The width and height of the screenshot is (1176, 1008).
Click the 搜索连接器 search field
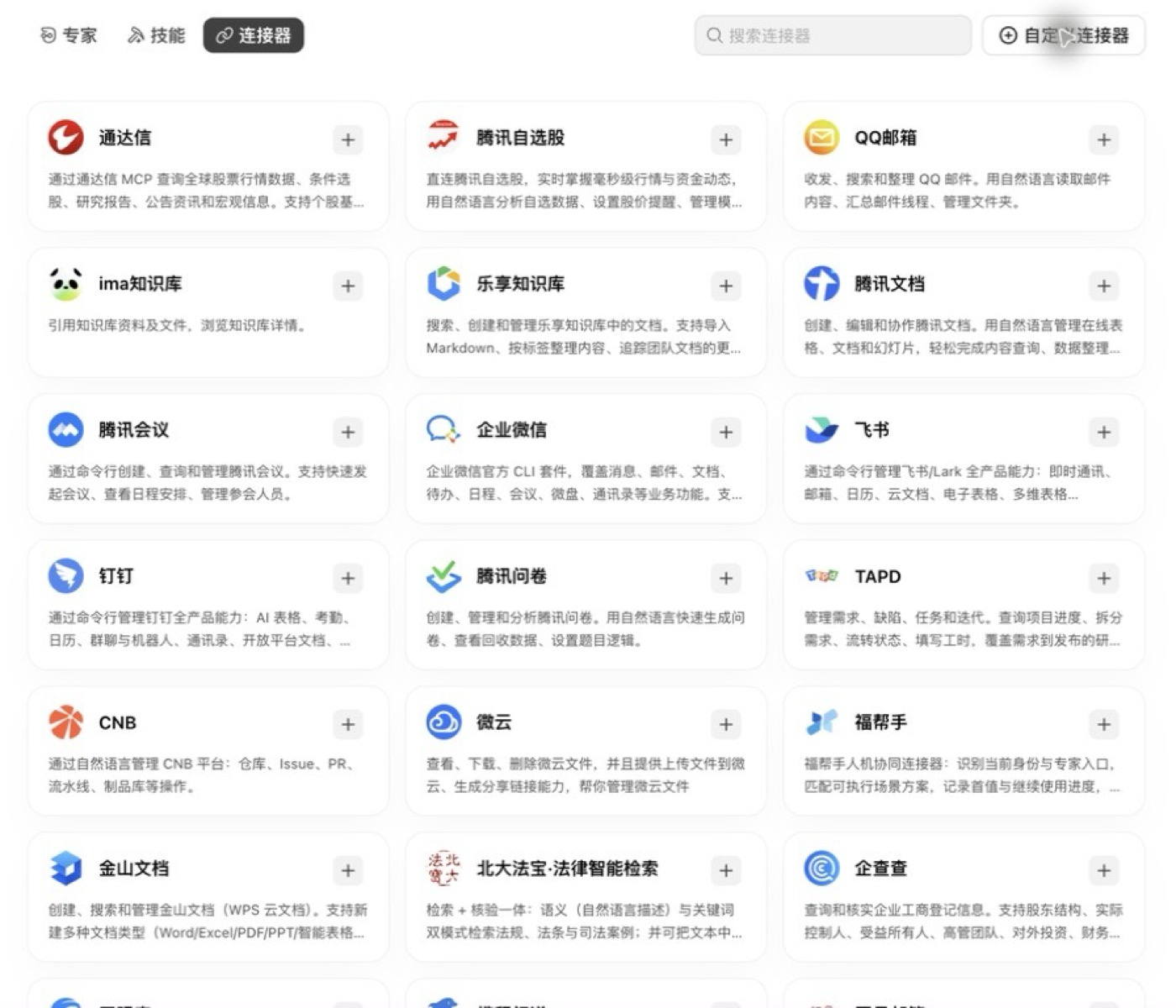[833, 35]
